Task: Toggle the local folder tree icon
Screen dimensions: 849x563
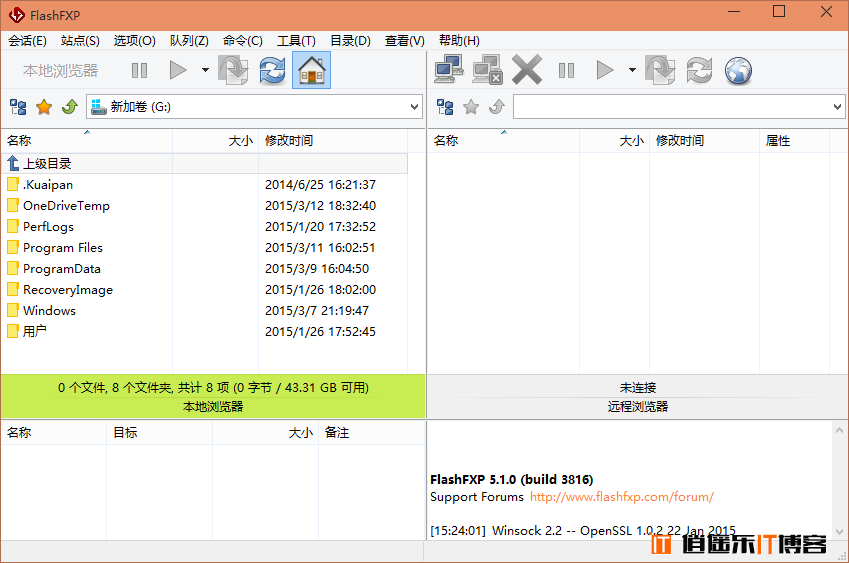Action: tap(18, 107)
